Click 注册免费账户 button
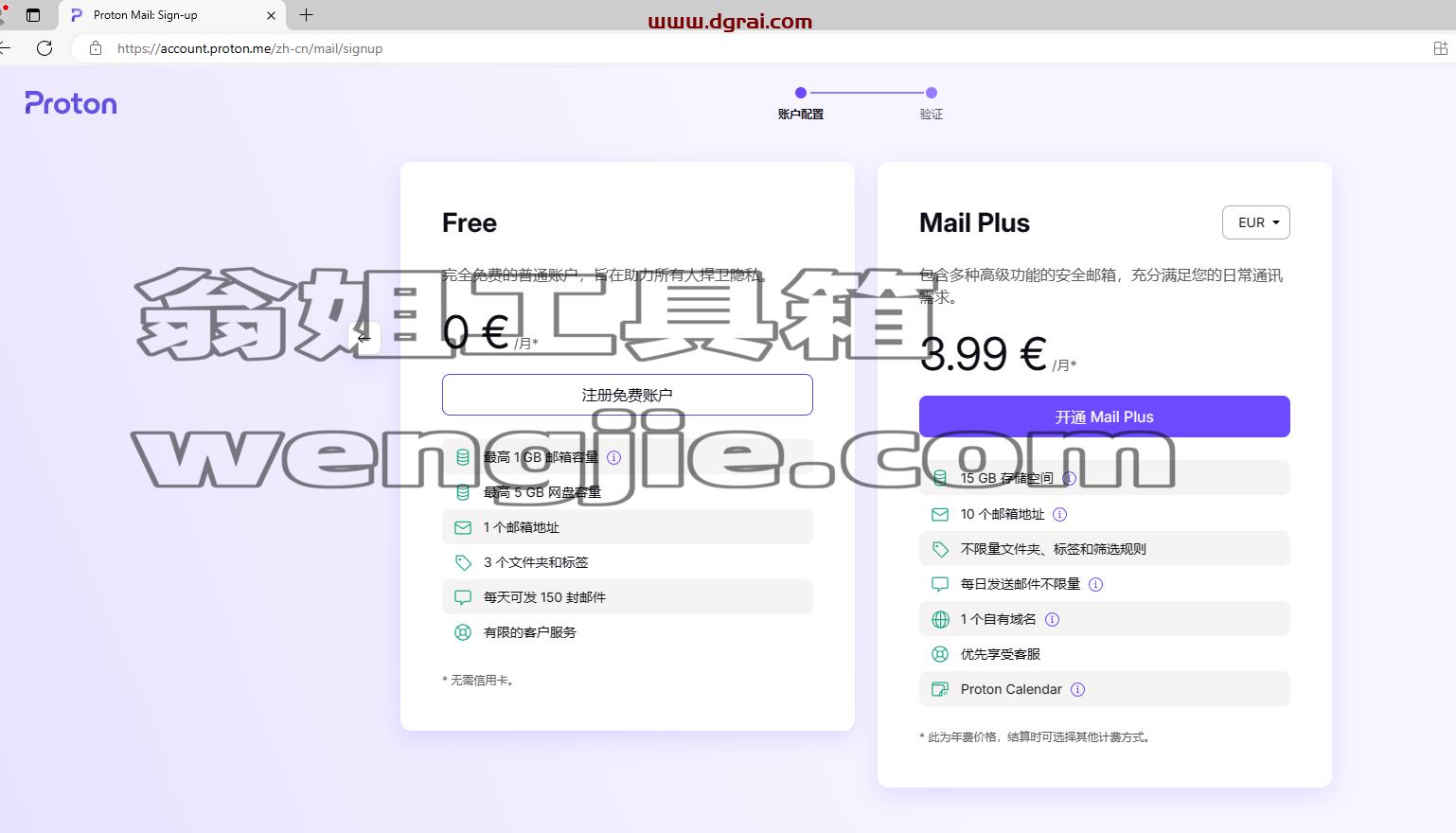This screenshot has height=833, width=1456. pos(628,395)
